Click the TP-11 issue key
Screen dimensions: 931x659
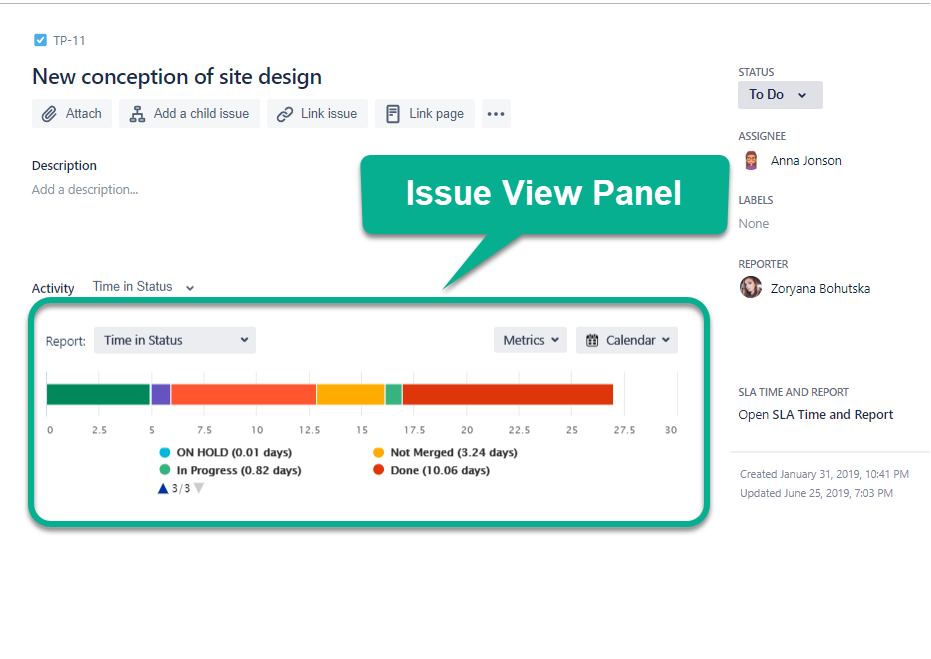[x=69, y=40]
